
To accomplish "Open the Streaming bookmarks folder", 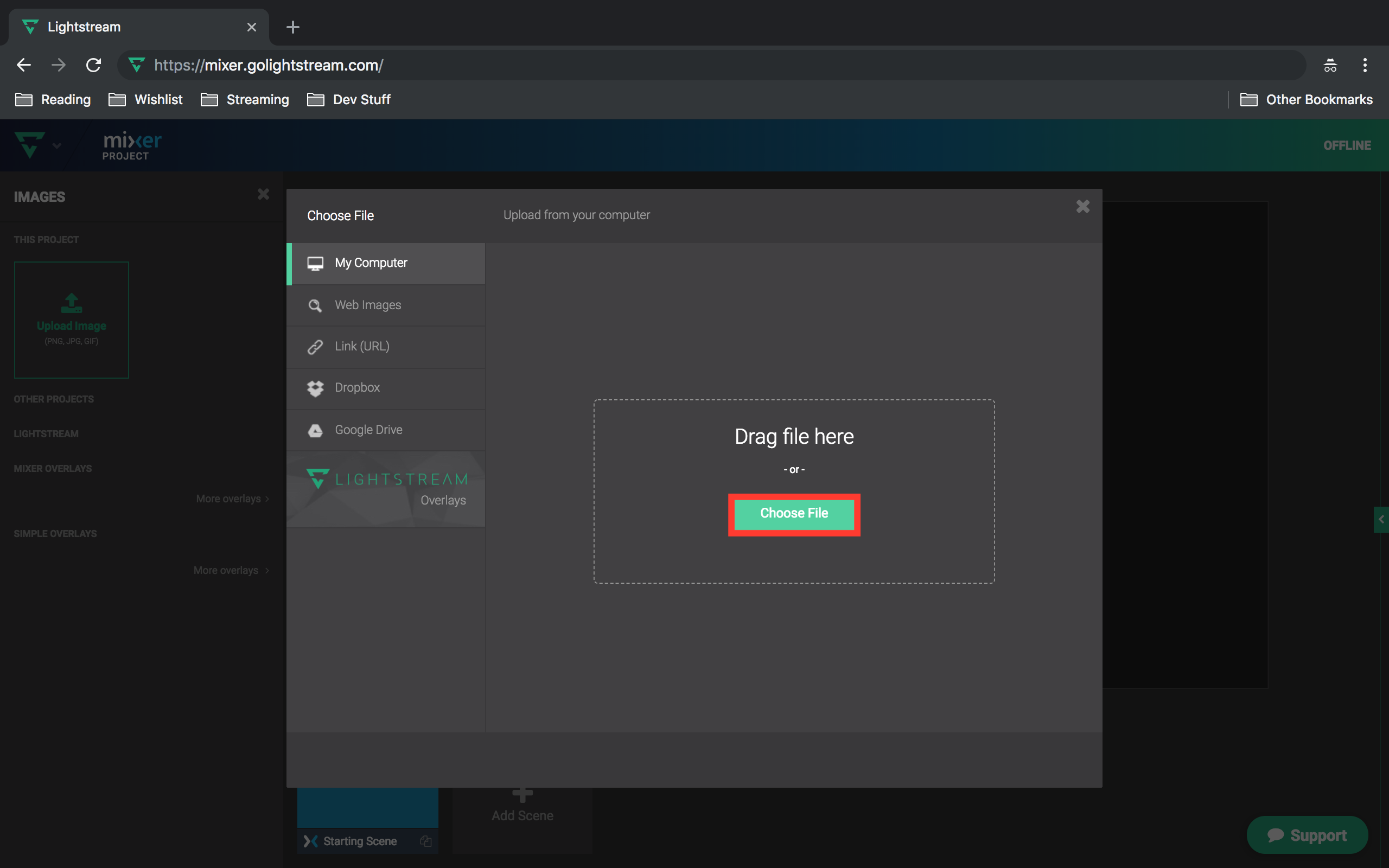I will pyautogui.click(x=245, y=99).
